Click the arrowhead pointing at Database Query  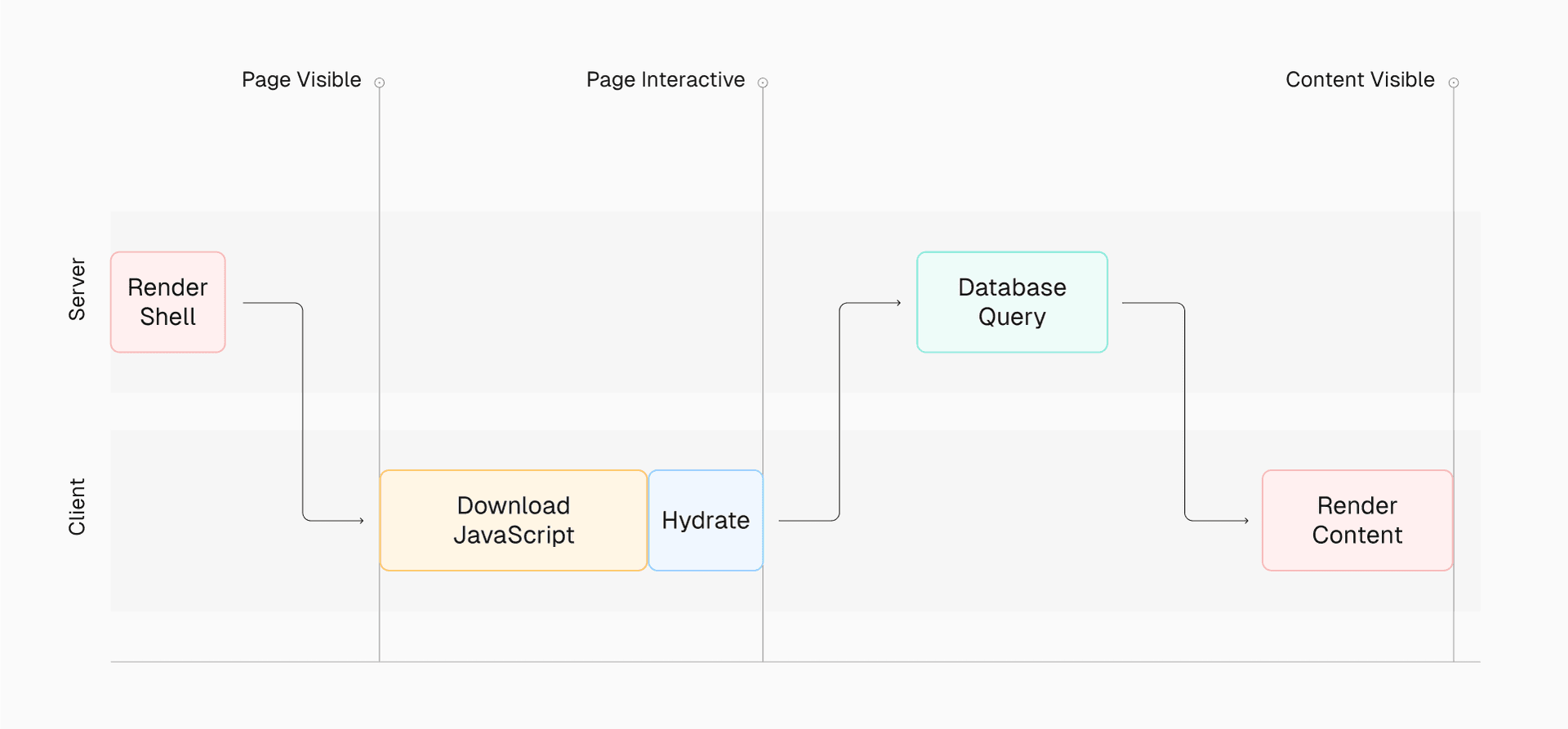coord(898,303)
